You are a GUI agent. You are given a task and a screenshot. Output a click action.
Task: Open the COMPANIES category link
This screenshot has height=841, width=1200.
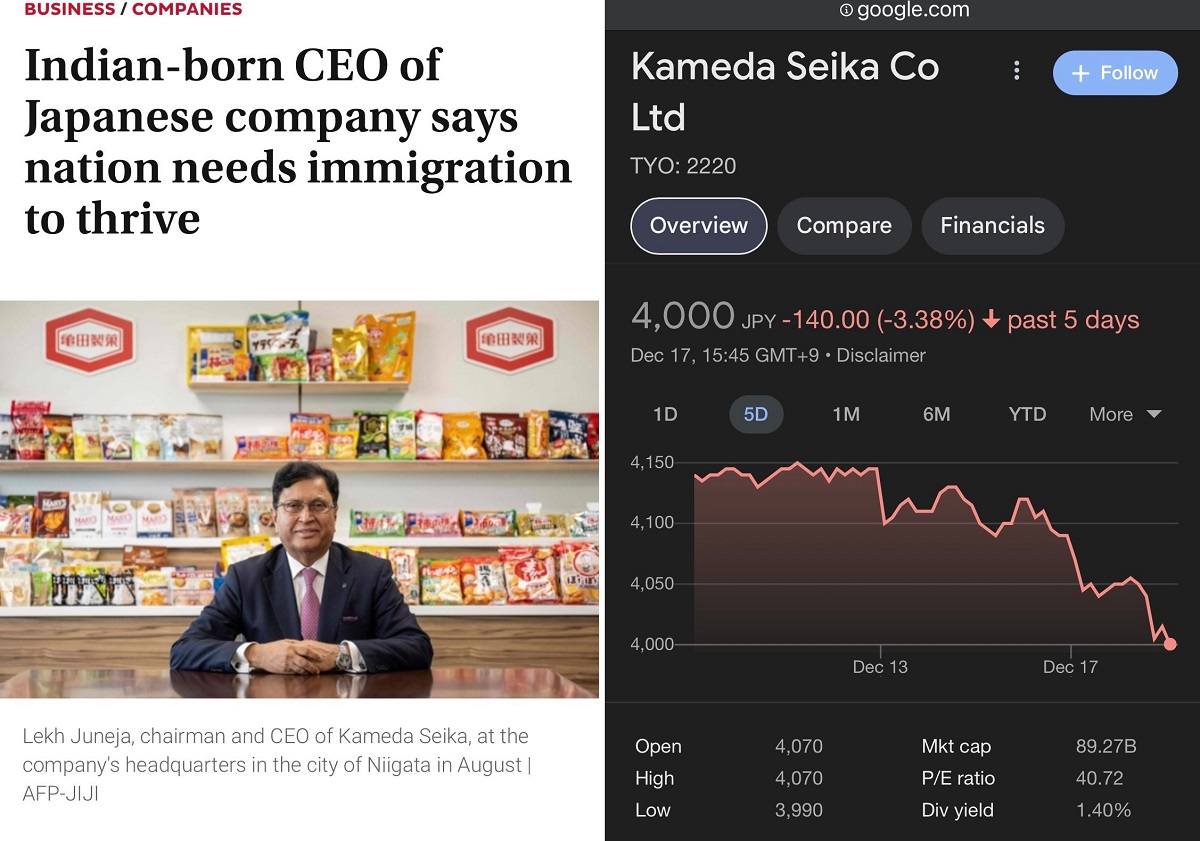click(187, 9)
